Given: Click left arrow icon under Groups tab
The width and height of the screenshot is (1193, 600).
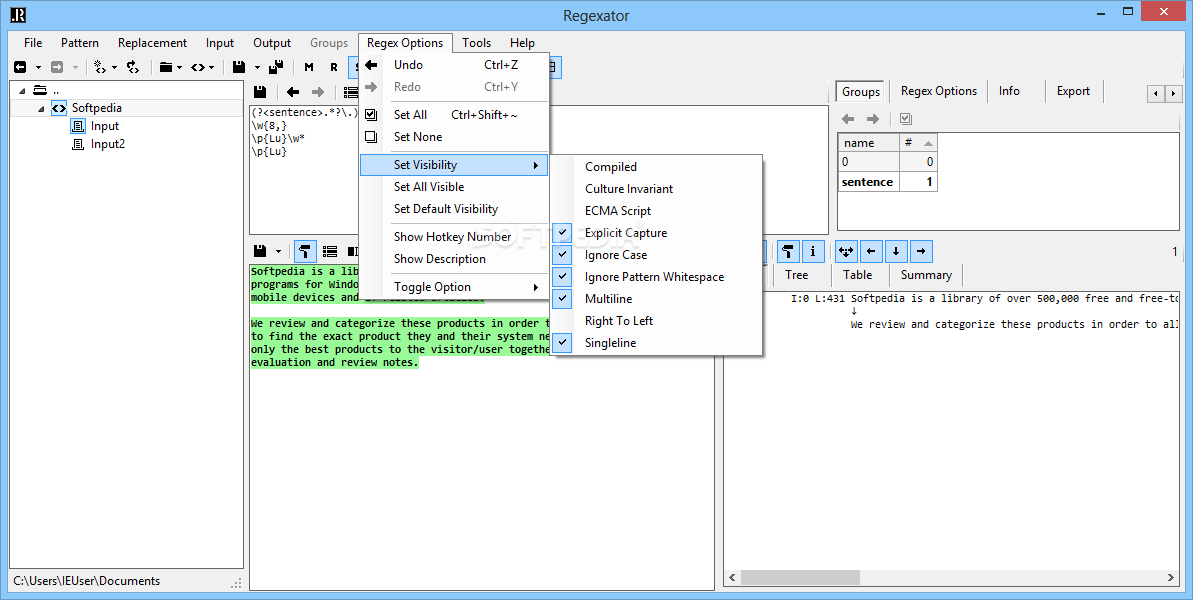Looking at the screenshot, I should (848, 119).
